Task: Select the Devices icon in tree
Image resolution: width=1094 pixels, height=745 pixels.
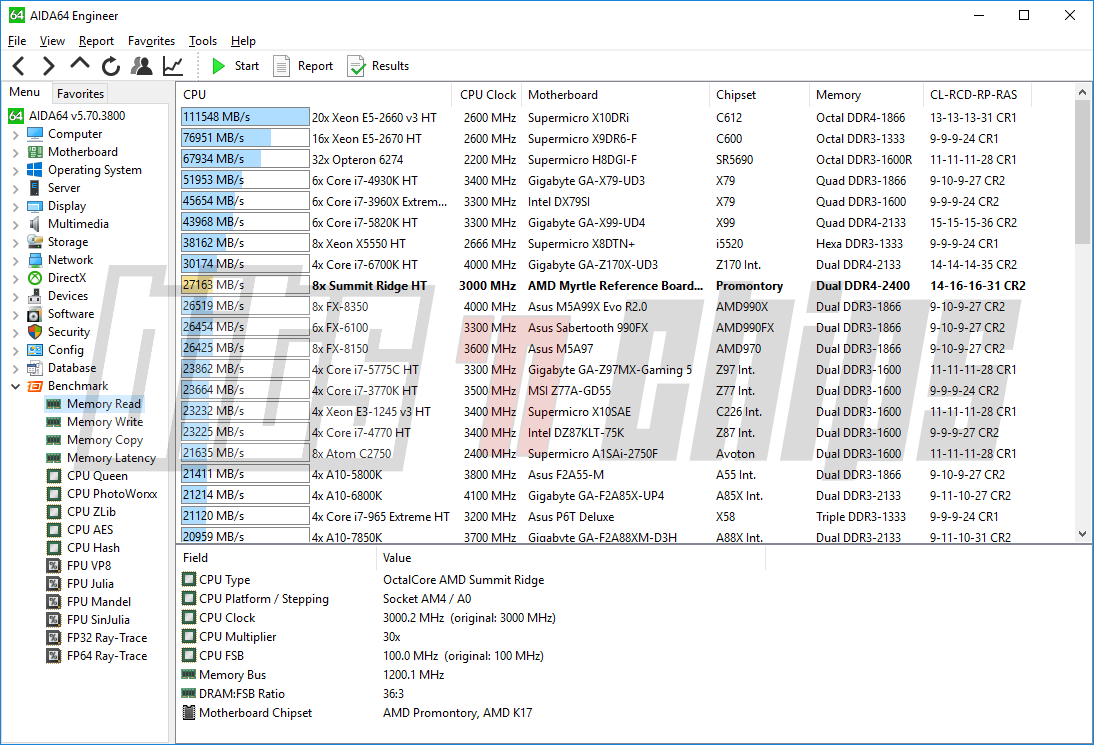Action: pos(35,296)
